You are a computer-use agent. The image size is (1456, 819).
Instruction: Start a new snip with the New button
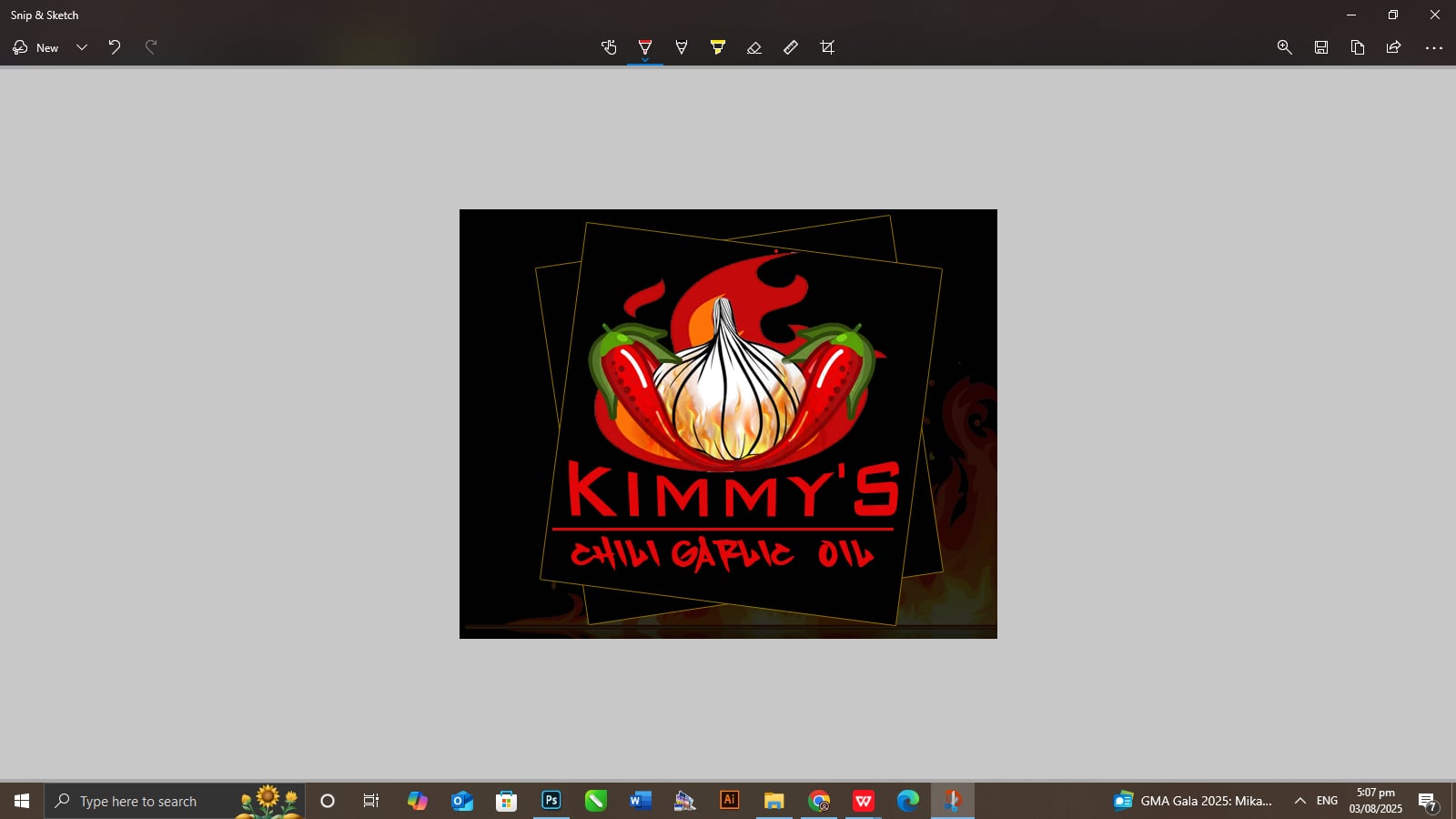coord(35,47)
